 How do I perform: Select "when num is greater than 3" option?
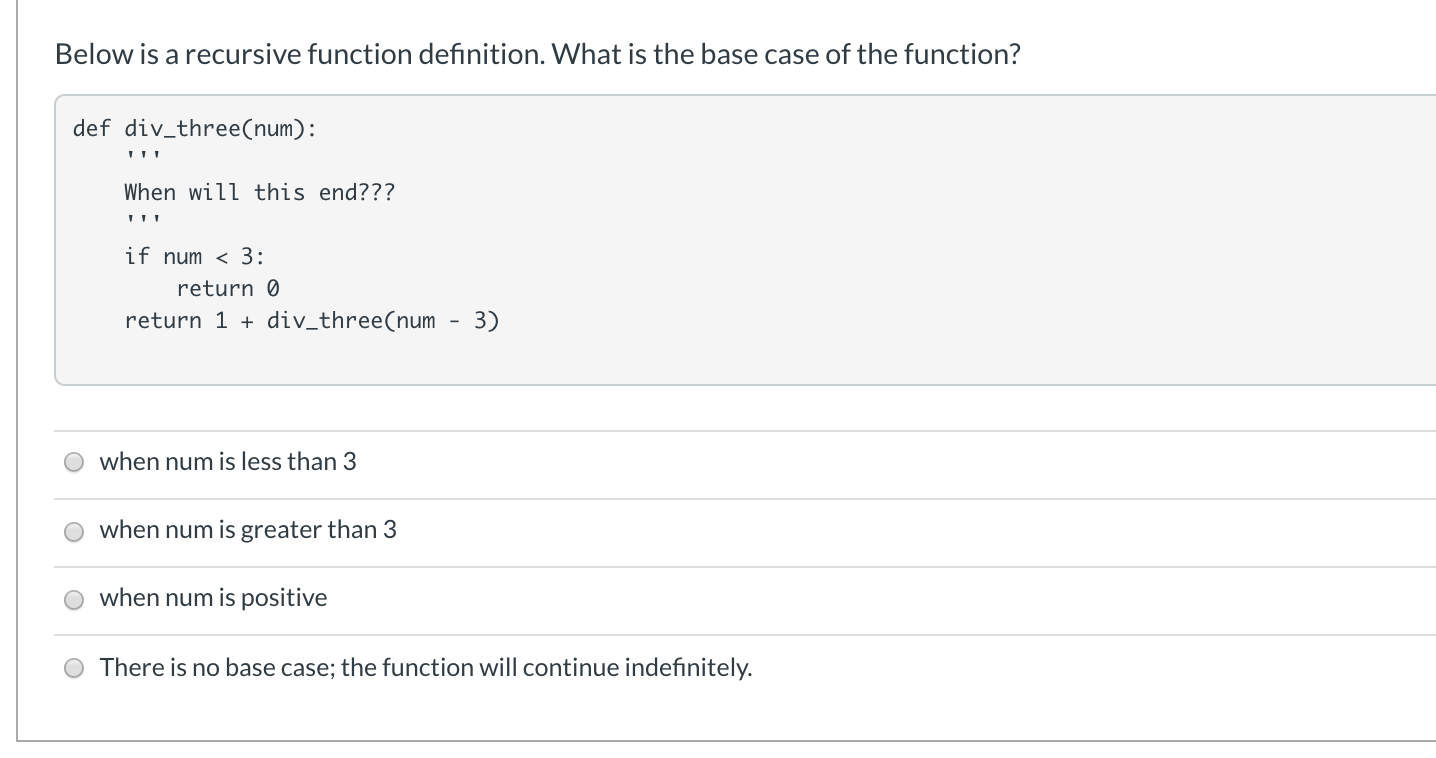73,531
